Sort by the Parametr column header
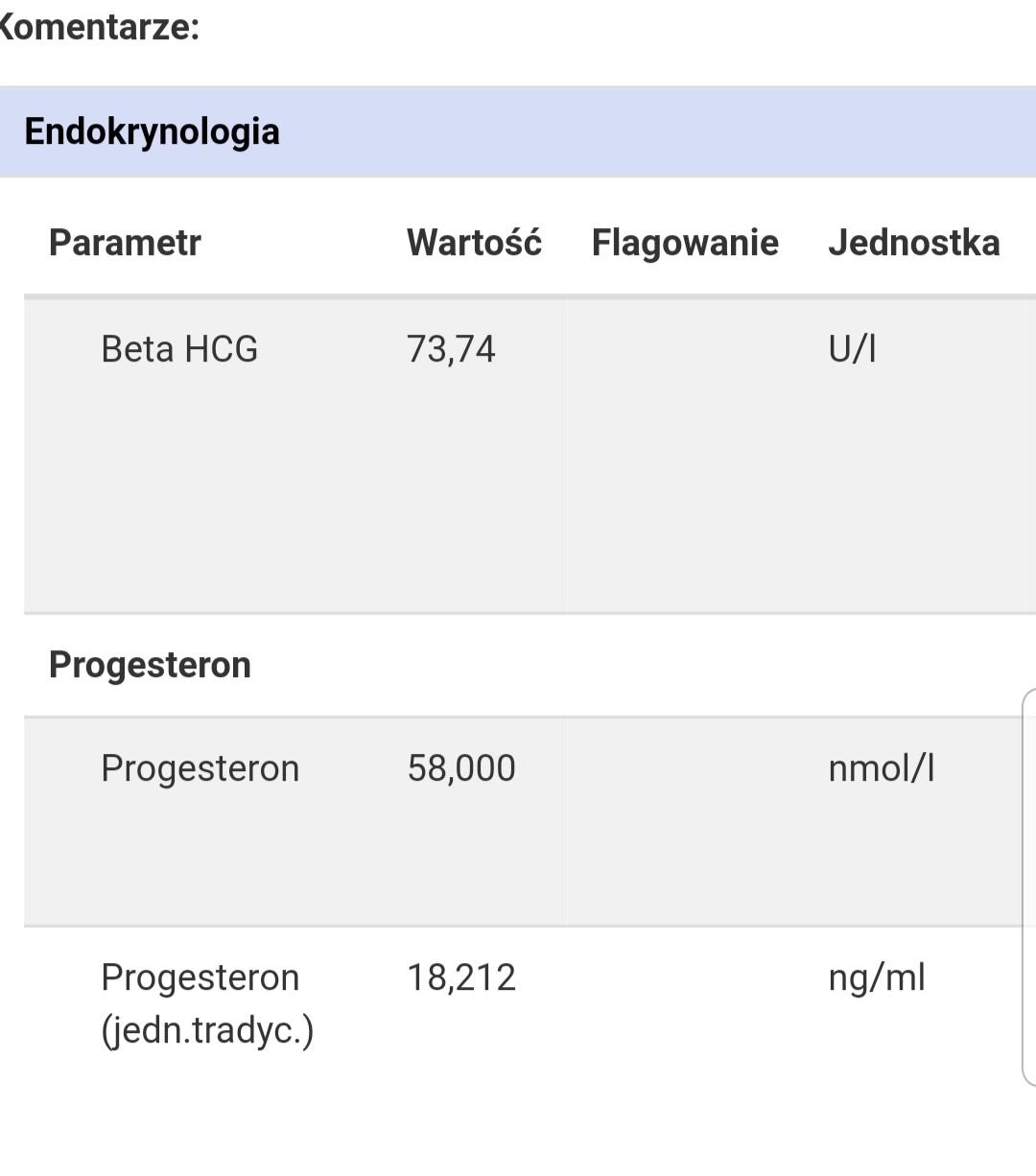Viewport: 1036px width, 1176px height. click(125, 243)
